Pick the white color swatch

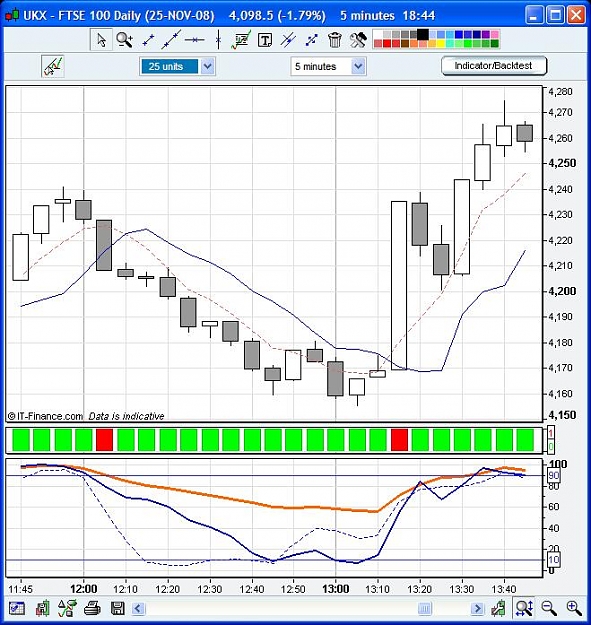378,35
